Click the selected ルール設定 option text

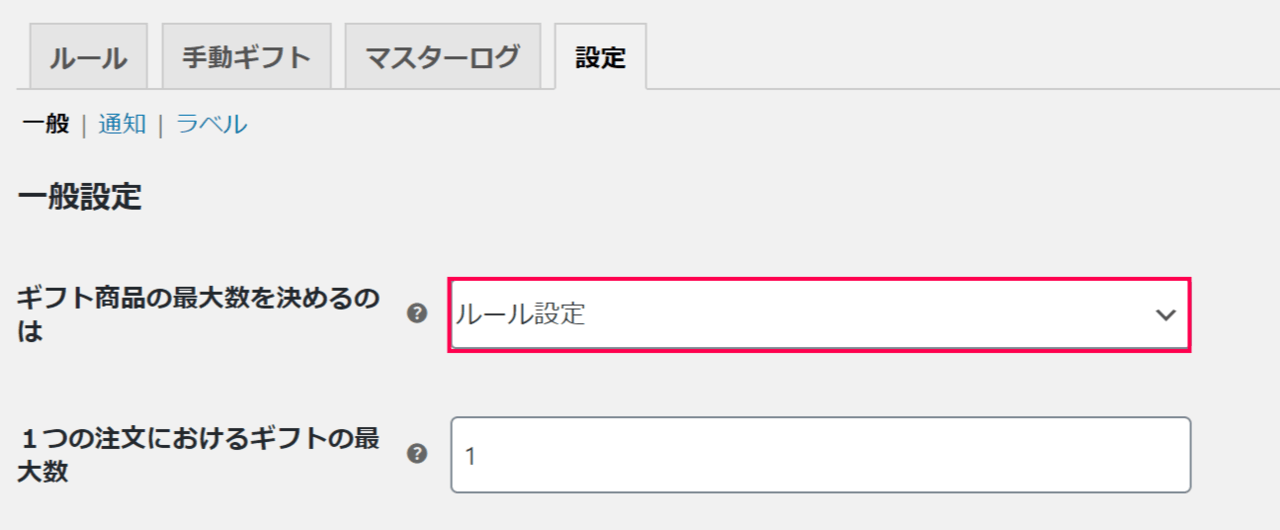click(520, 315)
